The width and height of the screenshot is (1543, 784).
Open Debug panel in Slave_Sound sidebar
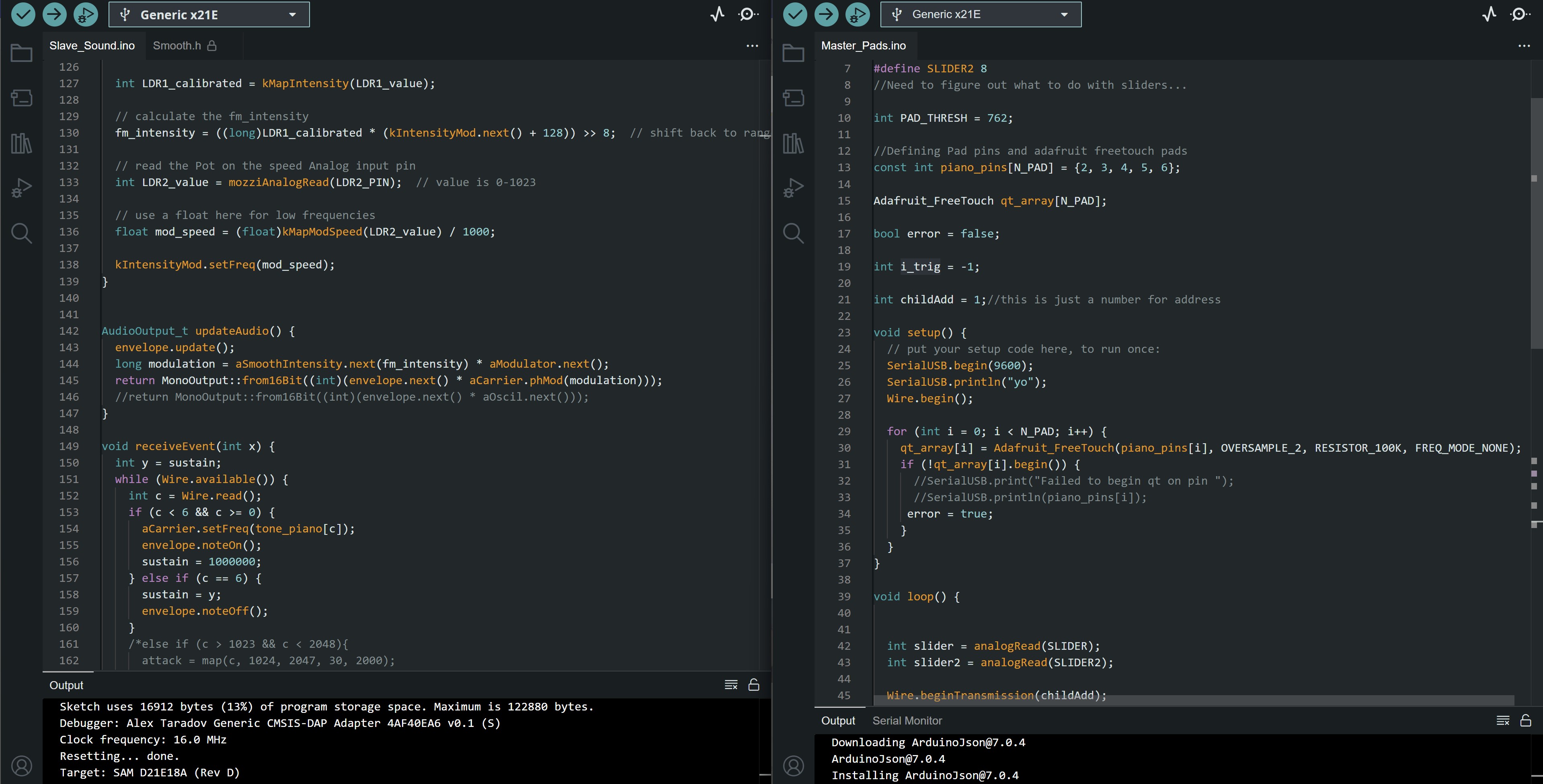point(22,188)
